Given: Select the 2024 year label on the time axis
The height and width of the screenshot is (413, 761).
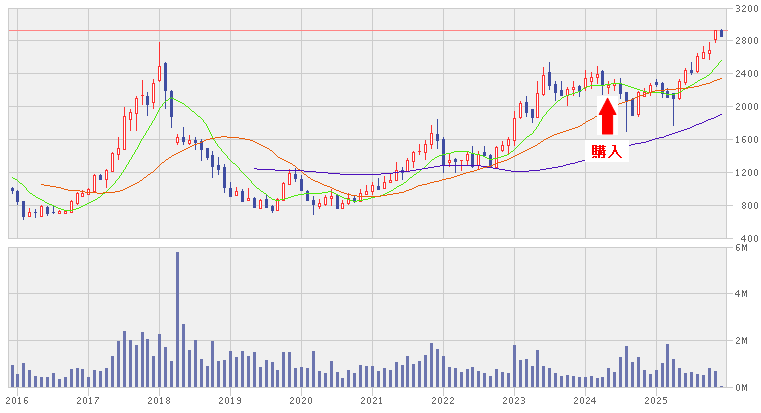Looking at the screenshot, I should point(585,400).
